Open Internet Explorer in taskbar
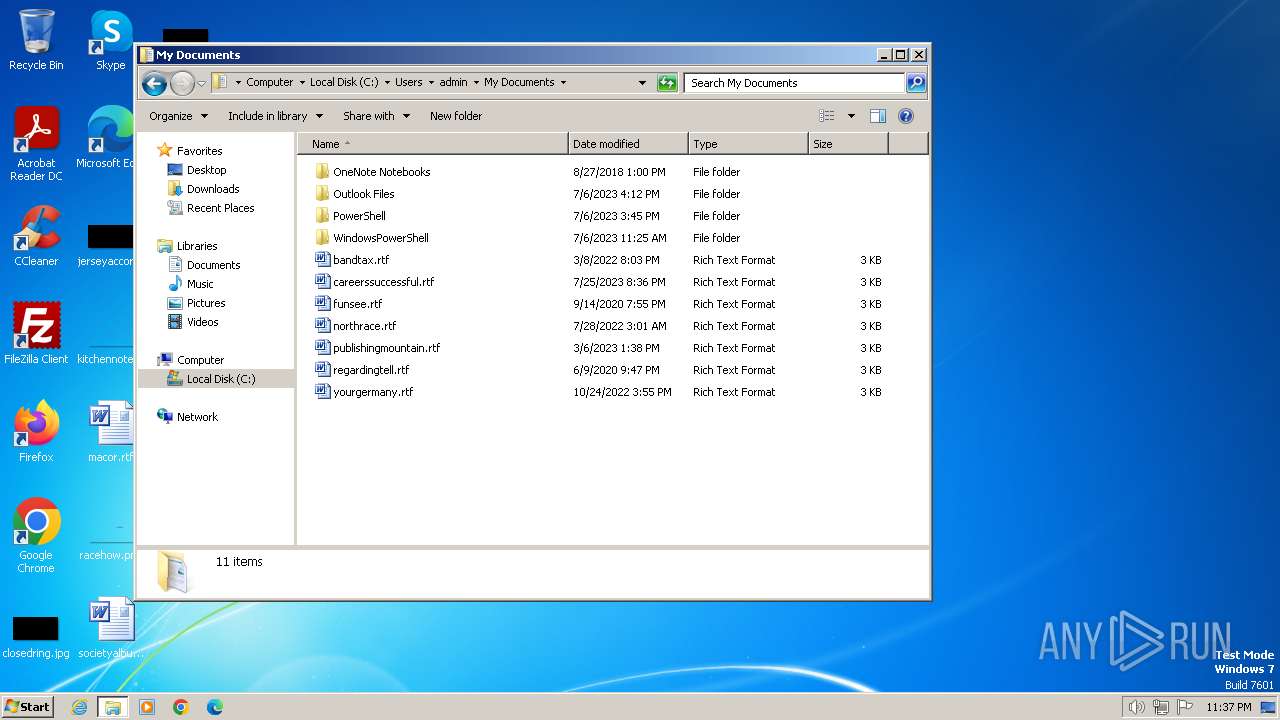The height and width of the screenshot is (720, 1280). [79, 707]
